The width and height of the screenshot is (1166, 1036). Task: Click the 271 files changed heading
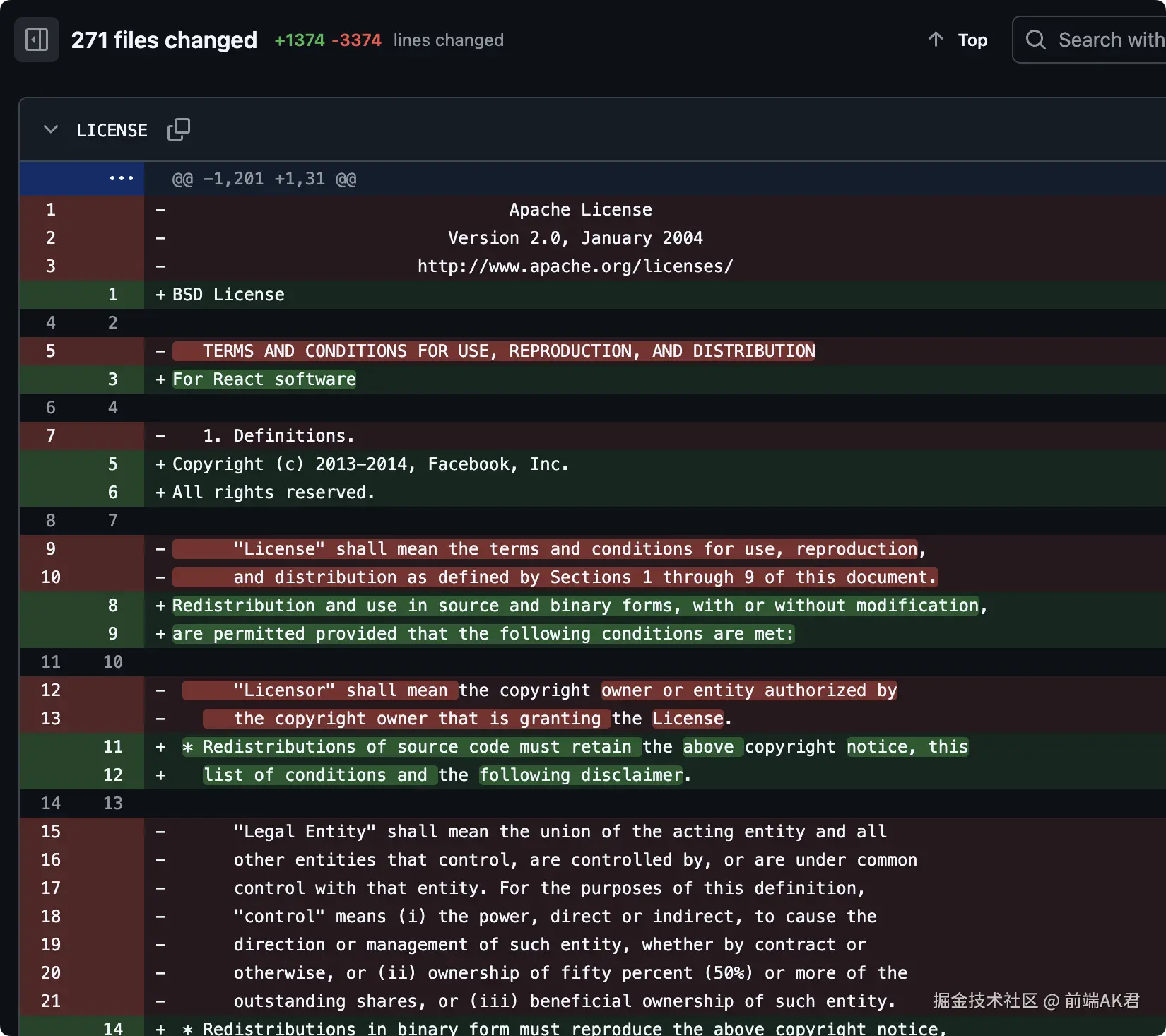coord(164,40)
